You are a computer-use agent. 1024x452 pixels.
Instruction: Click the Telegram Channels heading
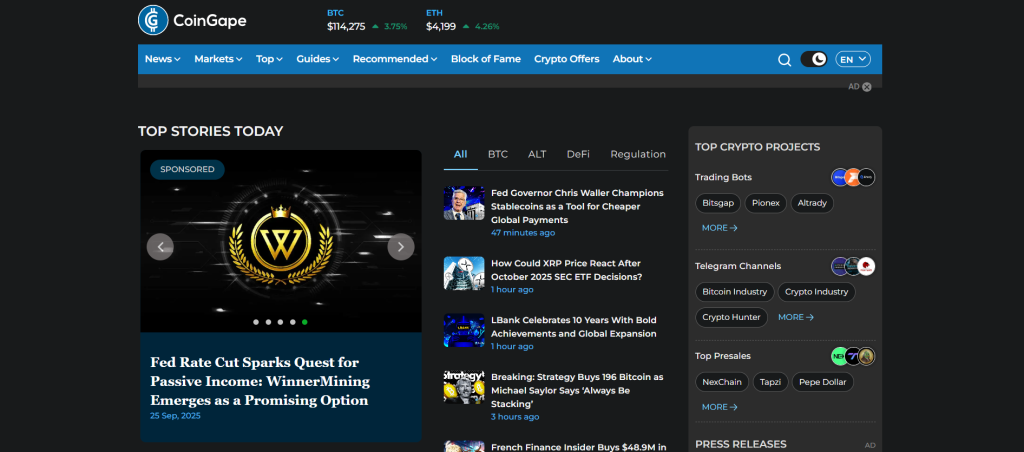pyautogui.click(x=738, y=266)
